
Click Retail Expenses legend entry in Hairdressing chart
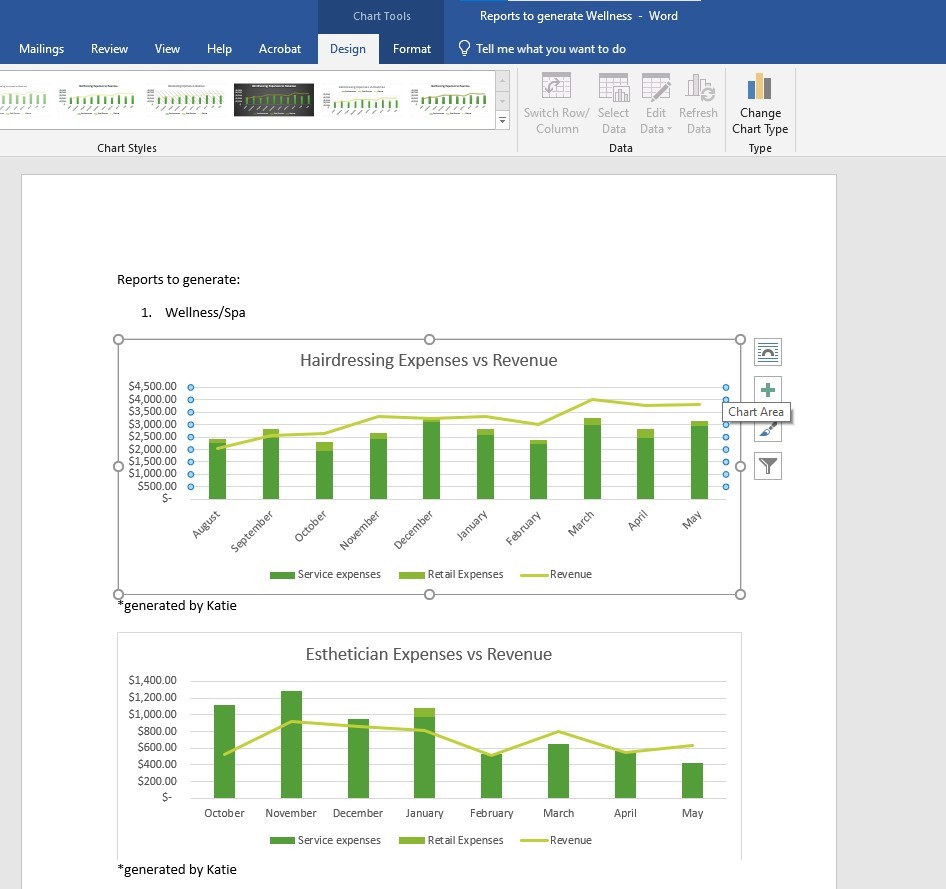click(451, 574)
